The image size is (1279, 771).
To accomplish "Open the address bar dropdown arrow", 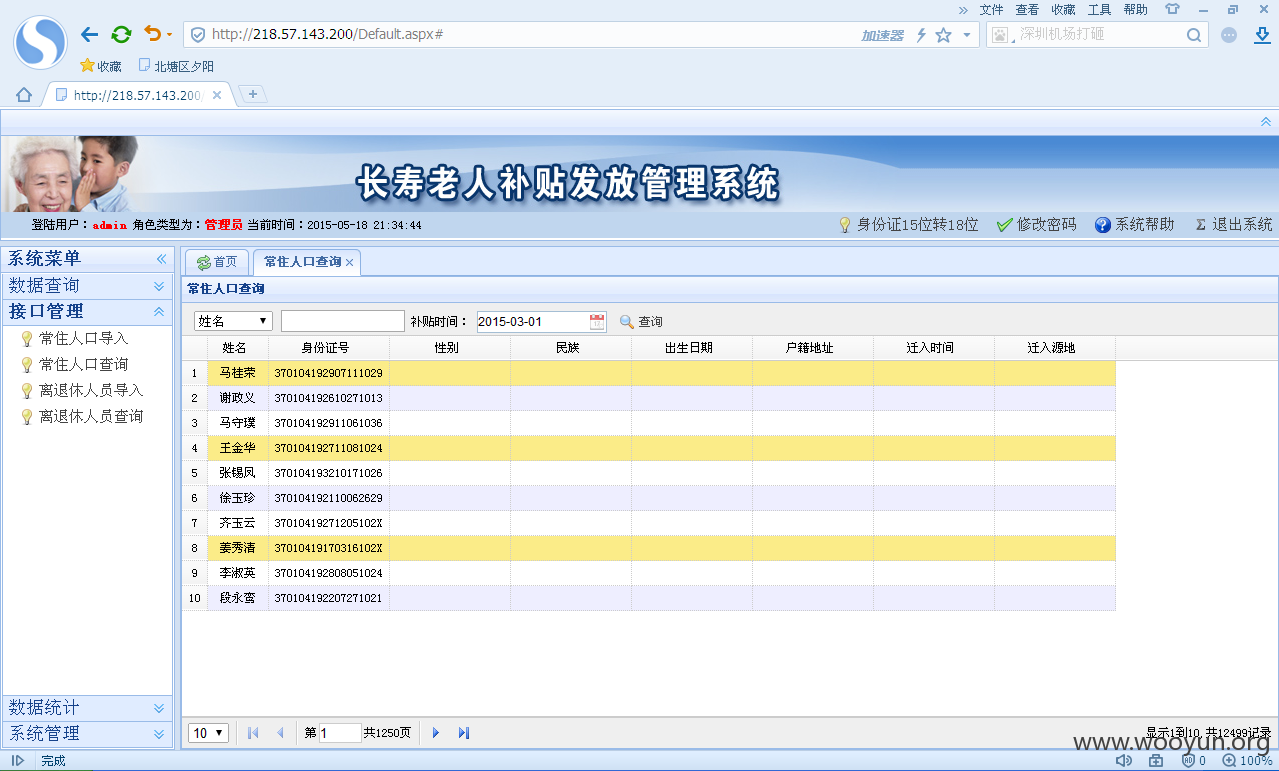I will tap(966, 35).
